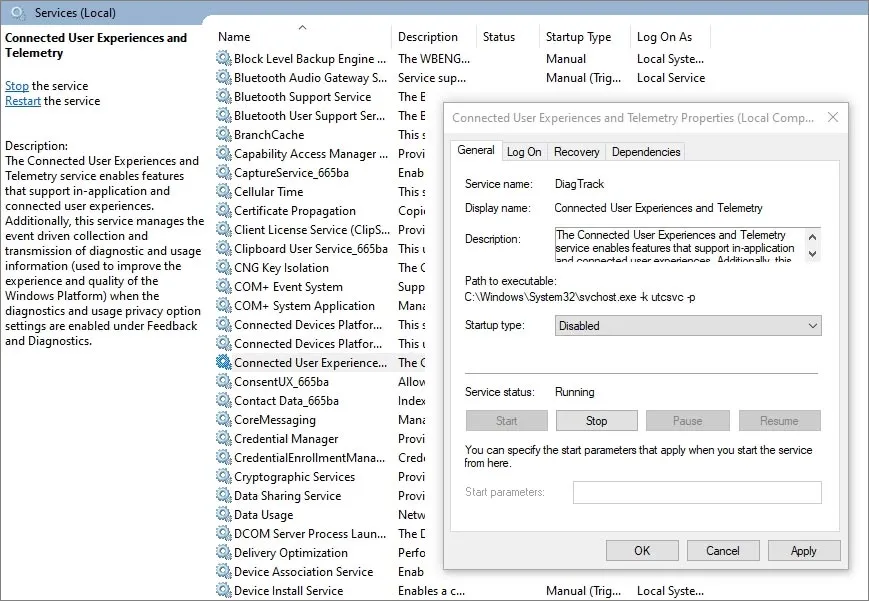Viewport: 869px width, 601px height.
Task: Click the COM+ Event System service icon
Action: click(222, 286)
